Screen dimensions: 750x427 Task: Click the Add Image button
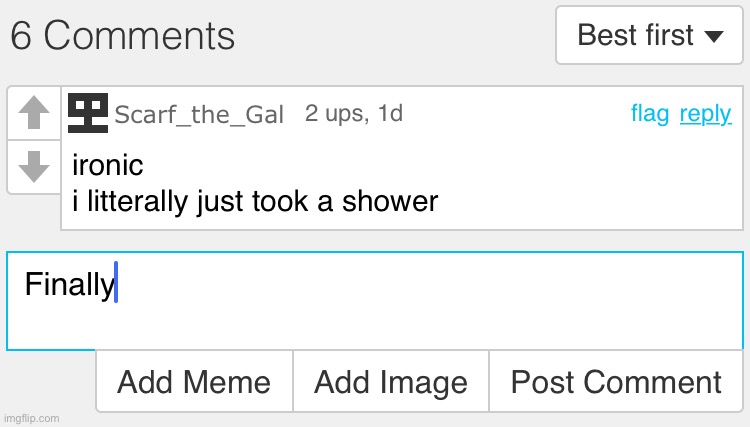tap(391, 381)
